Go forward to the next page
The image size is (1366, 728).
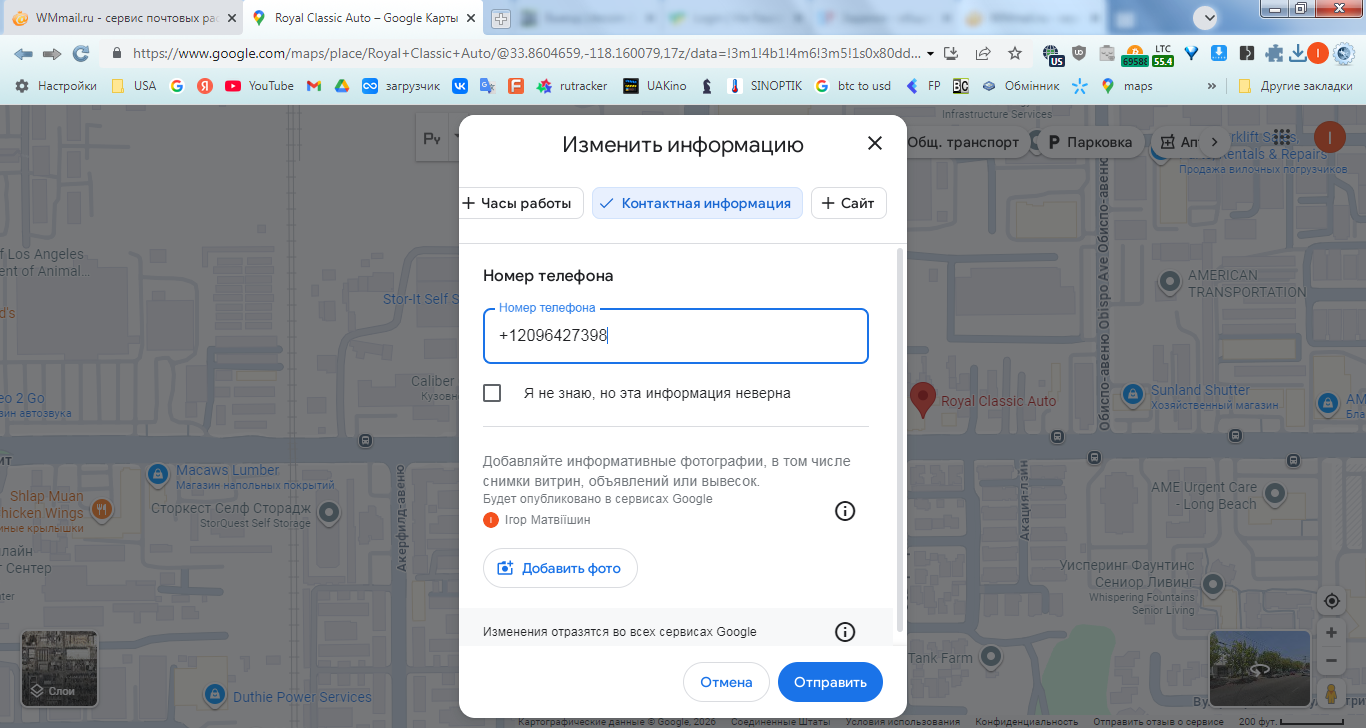click(x=52, y=53)
